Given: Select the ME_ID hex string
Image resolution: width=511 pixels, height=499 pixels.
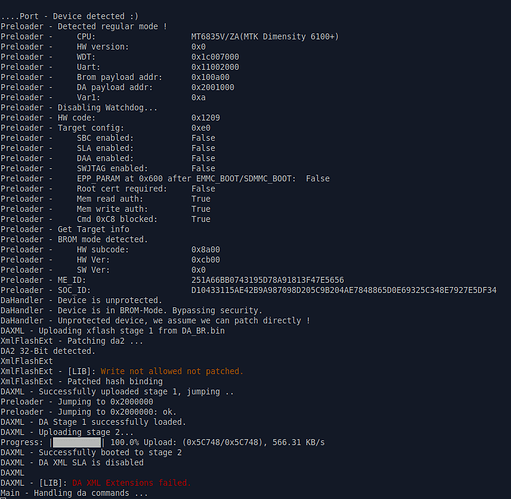Looking at the screenshot, I should click(x=267, y=280).
